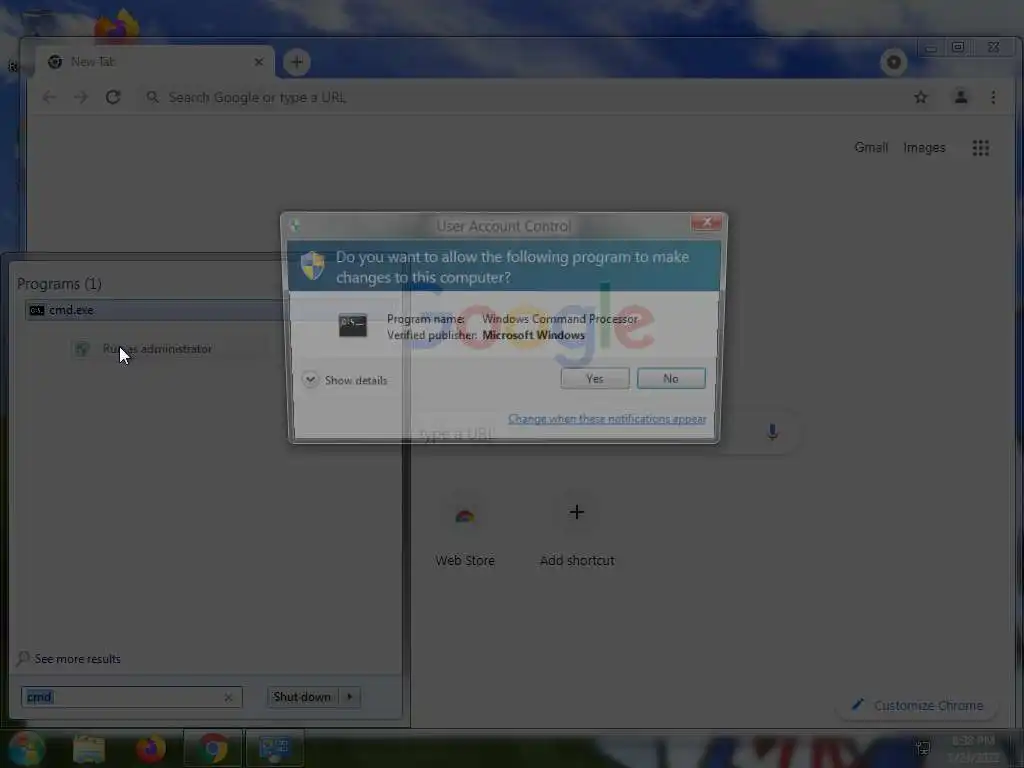Click Customize Chrome button
1024x768 pixels.
tap(917, 705)
